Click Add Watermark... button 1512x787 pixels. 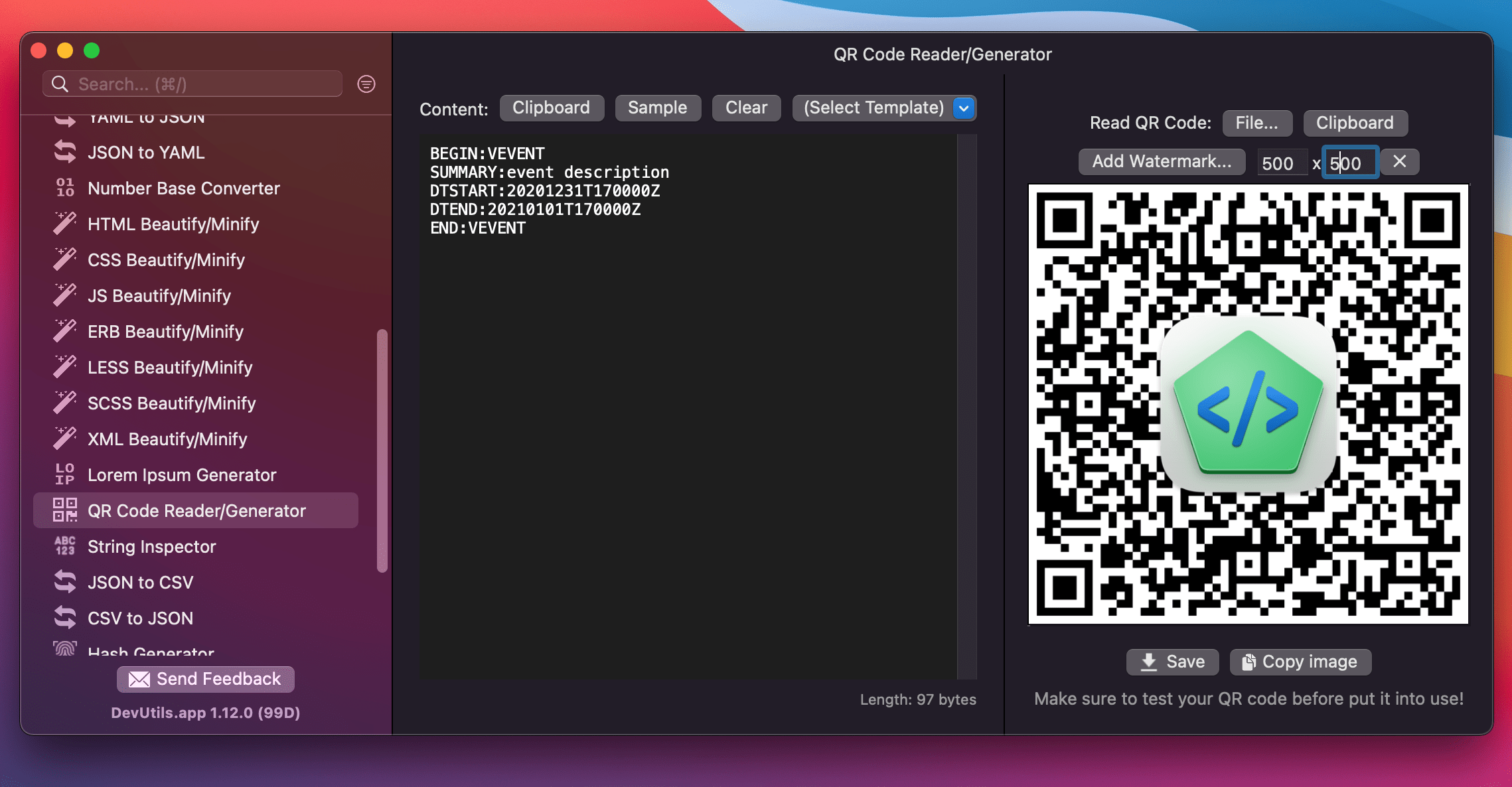pos(1162,161)
